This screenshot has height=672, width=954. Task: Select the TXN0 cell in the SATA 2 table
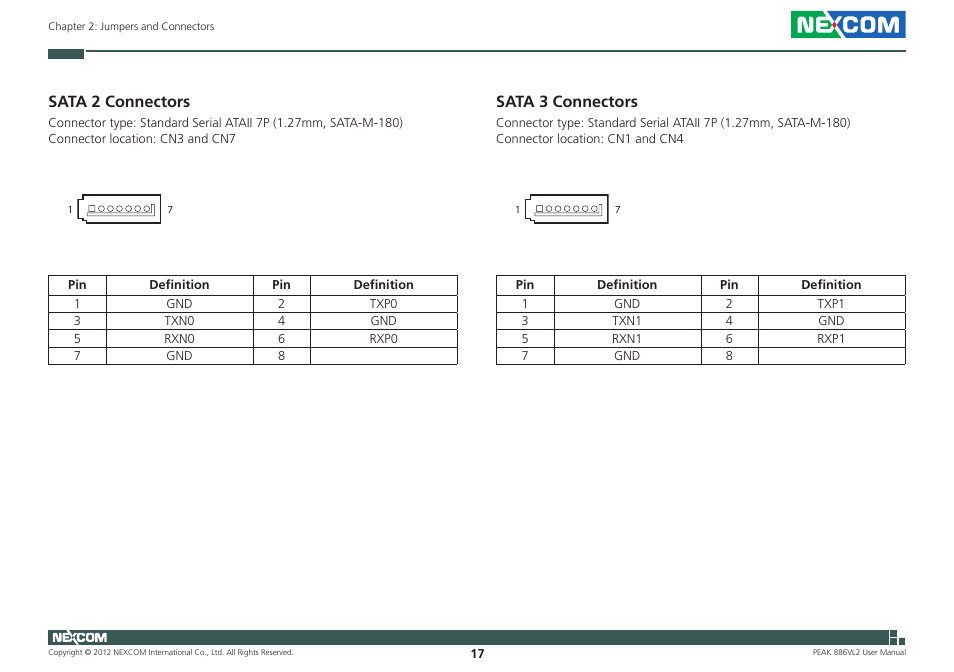[179, 320]
